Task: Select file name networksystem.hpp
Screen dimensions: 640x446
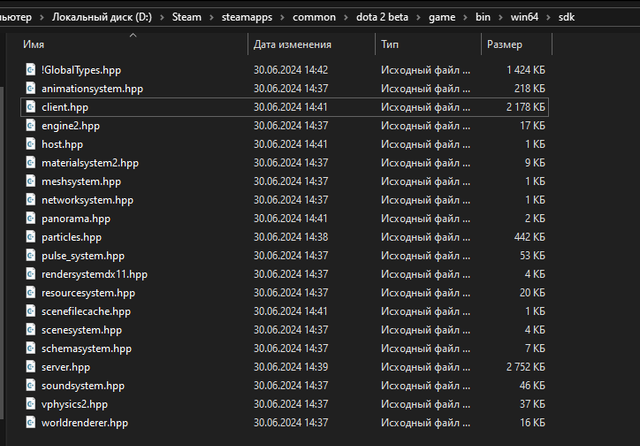Action: tap(87, 200)
